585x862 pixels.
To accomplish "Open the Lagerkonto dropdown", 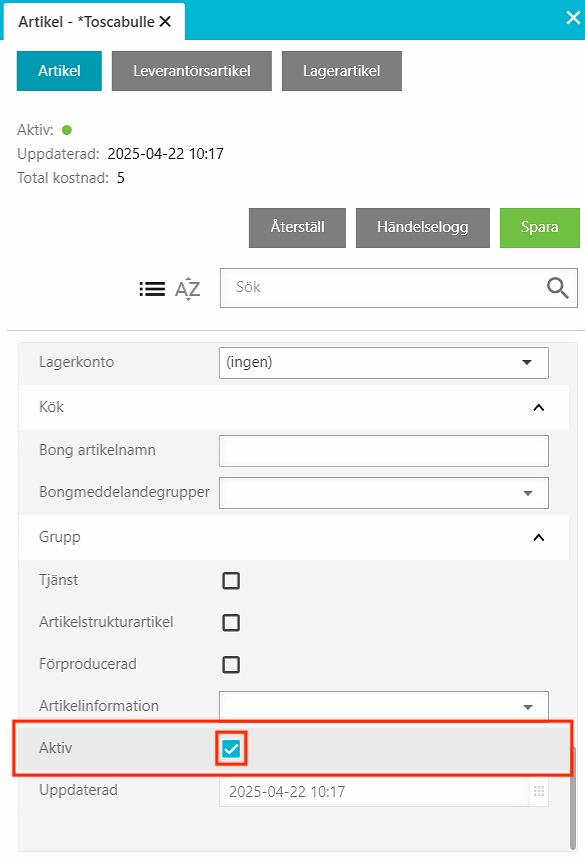I will (x=384, y=363).
